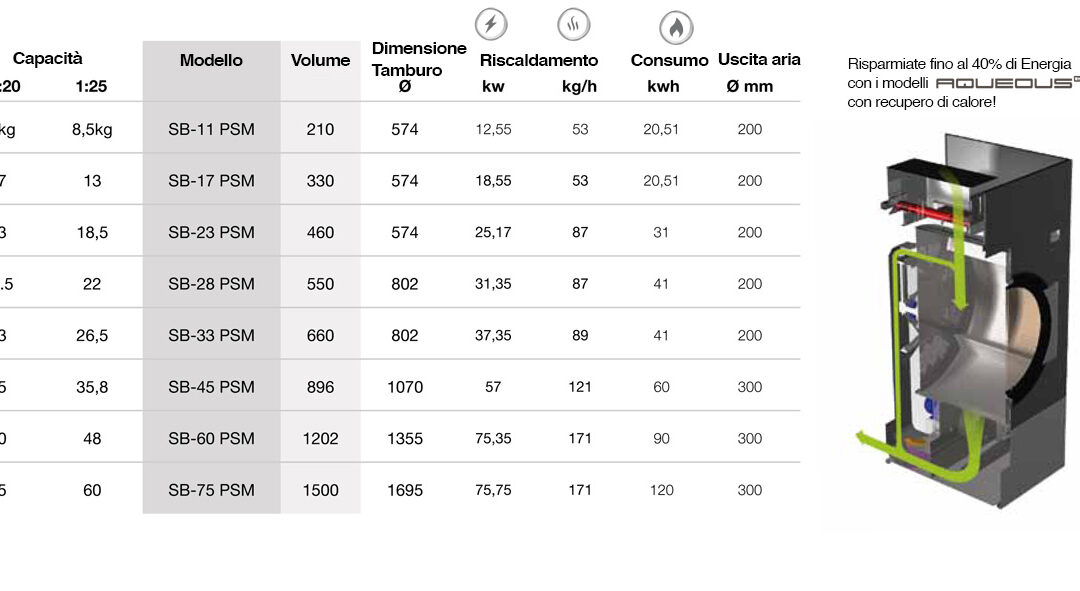This screenshot has width=1080, height=591.
Task: Click the Riscaldamento header label
Action: [539, 61]
